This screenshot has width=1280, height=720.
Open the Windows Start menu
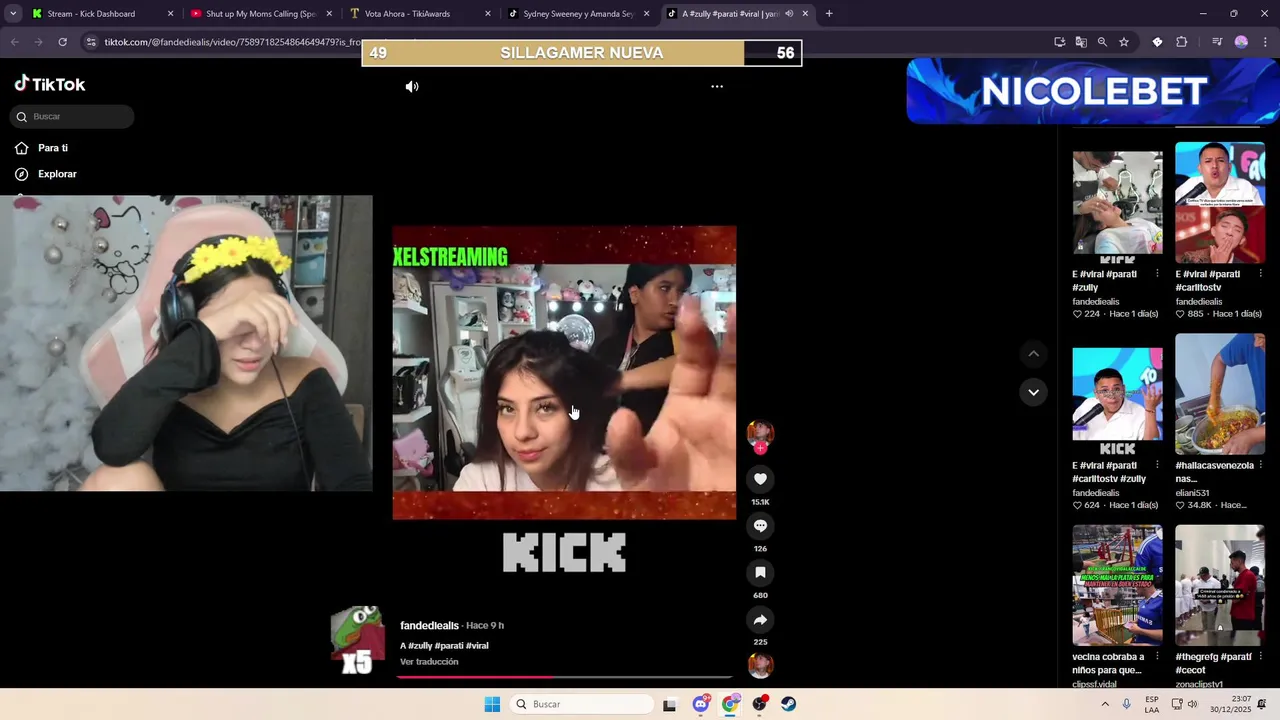tap(492, 704)
